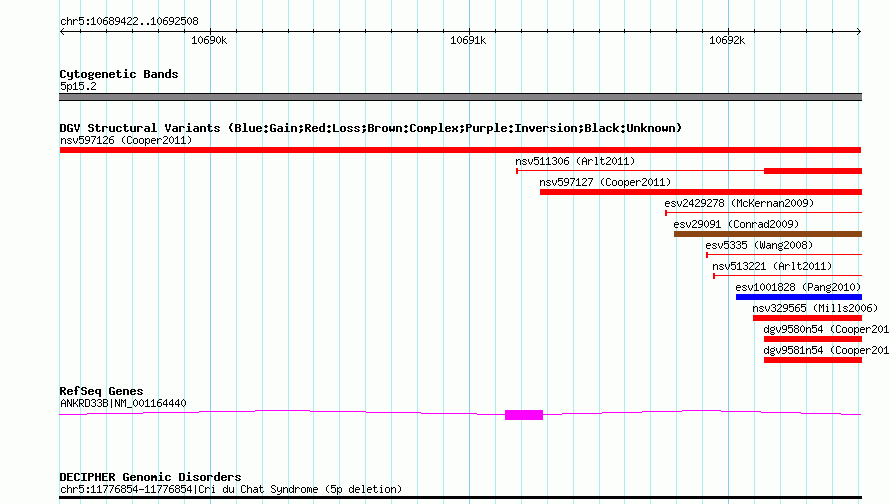Image resolution: width=890 pixels, height=504 pixels.
Task: Select nsv329565 (Mills2006) variant label
Action: tap(815, 308)
